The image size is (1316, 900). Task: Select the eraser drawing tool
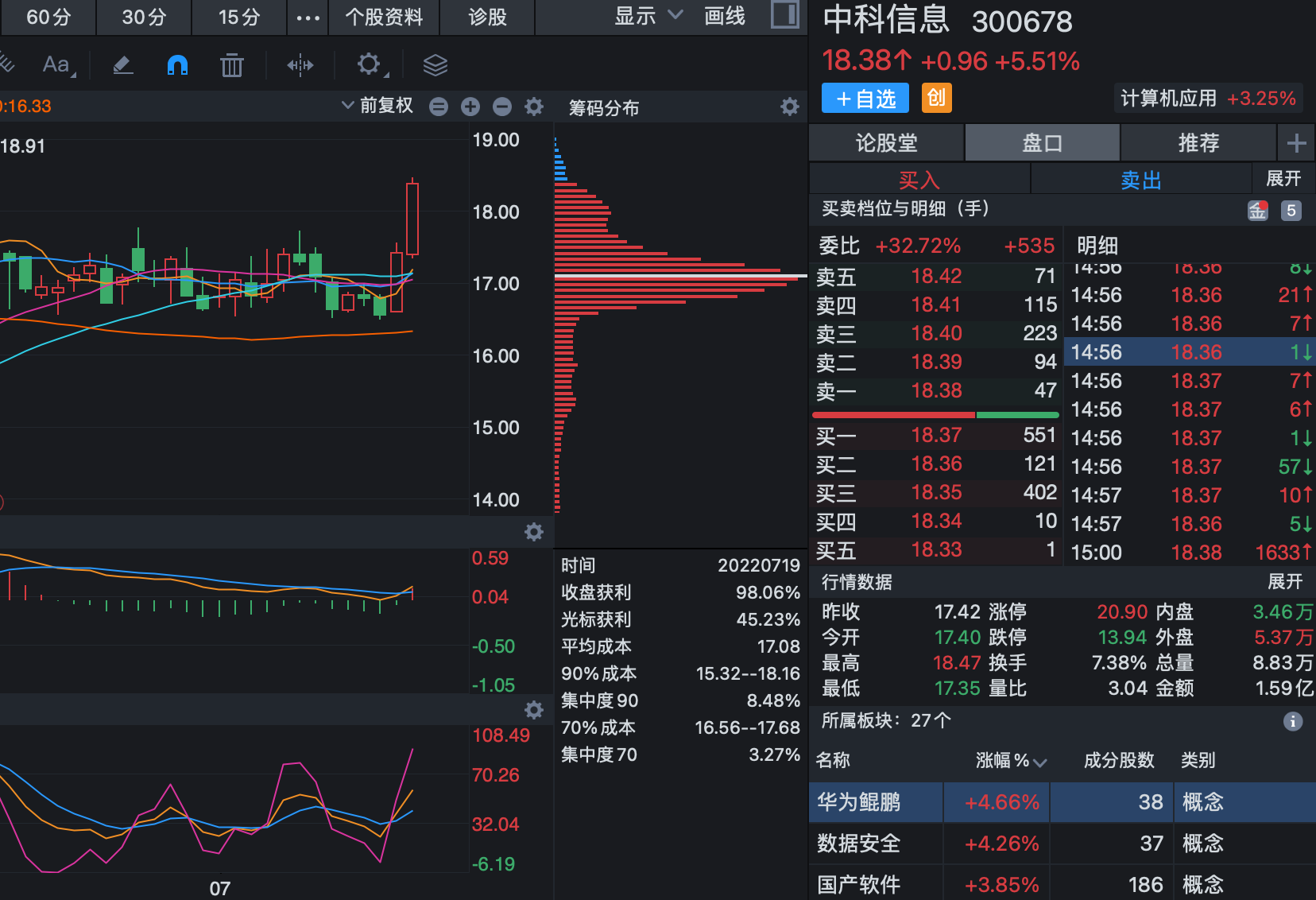click(122, 65)
